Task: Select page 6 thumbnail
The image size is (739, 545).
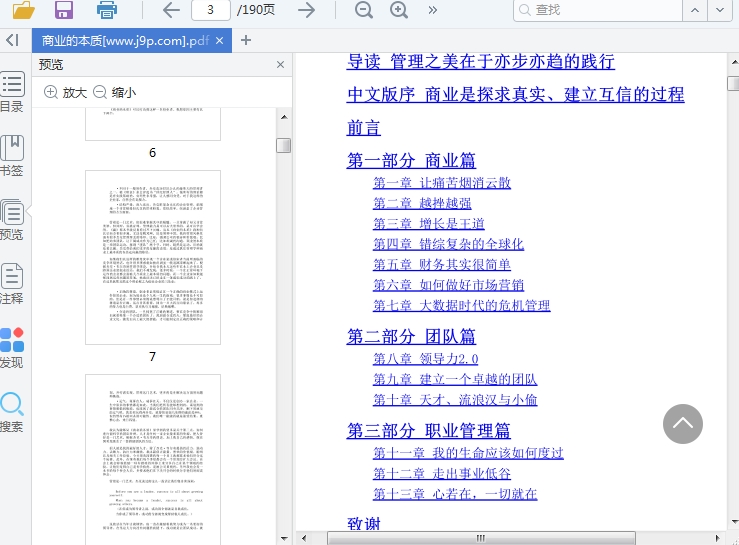Action: point(153,124)
